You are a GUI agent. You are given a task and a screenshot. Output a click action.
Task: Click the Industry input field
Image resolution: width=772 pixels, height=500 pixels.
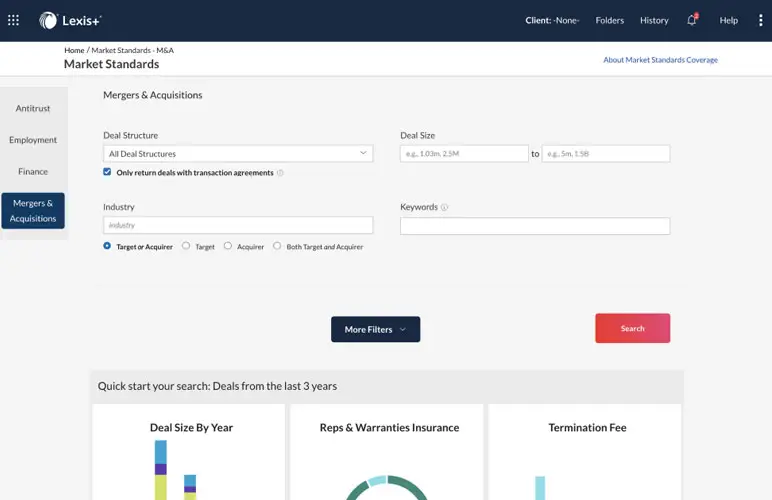(x=238, y=226)
